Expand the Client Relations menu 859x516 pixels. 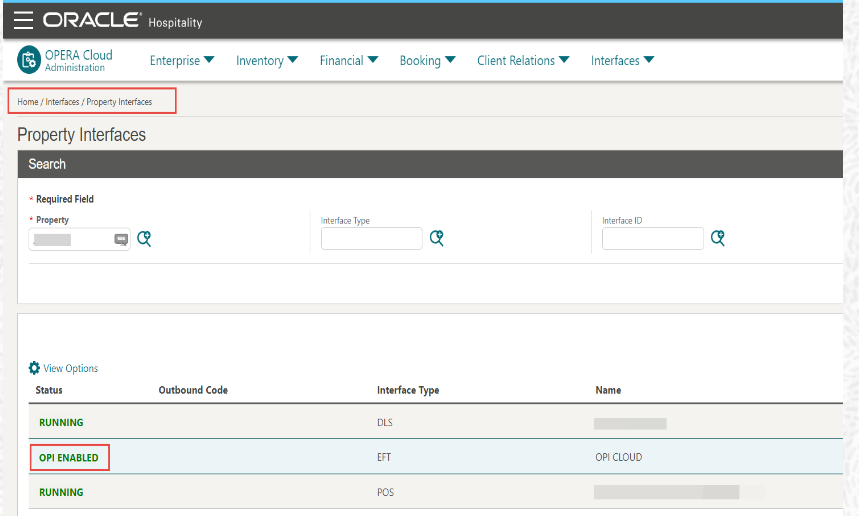tap(523, 60)
